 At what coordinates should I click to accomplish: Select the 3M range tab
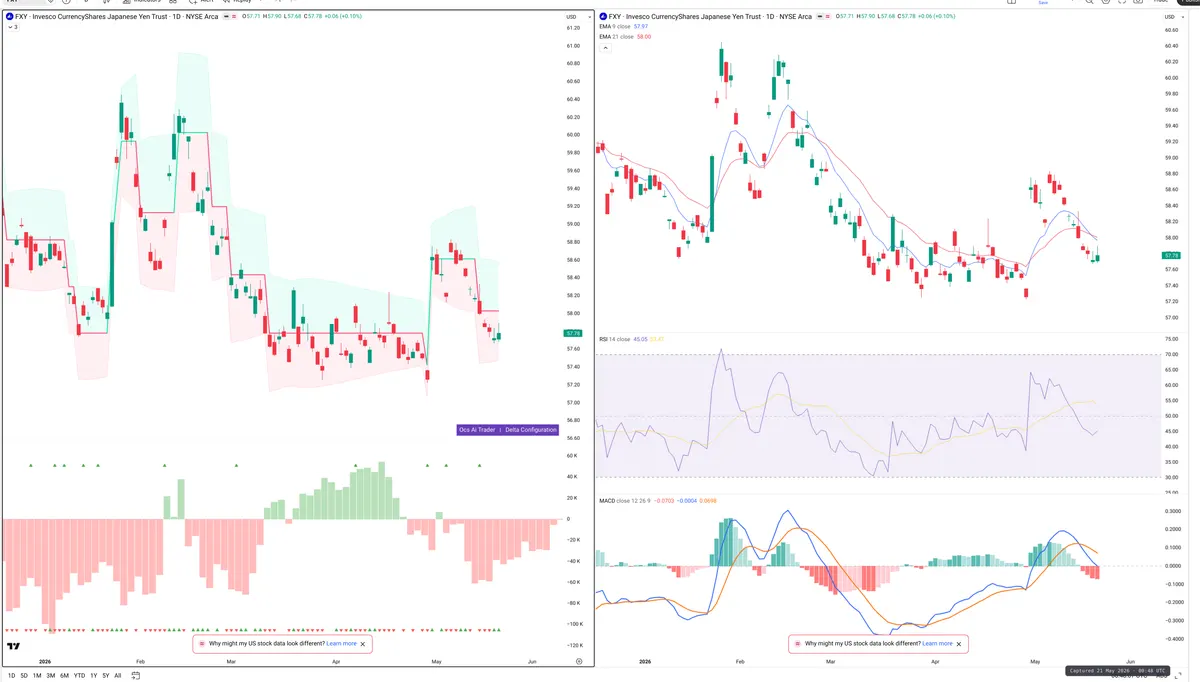point(51,676)
